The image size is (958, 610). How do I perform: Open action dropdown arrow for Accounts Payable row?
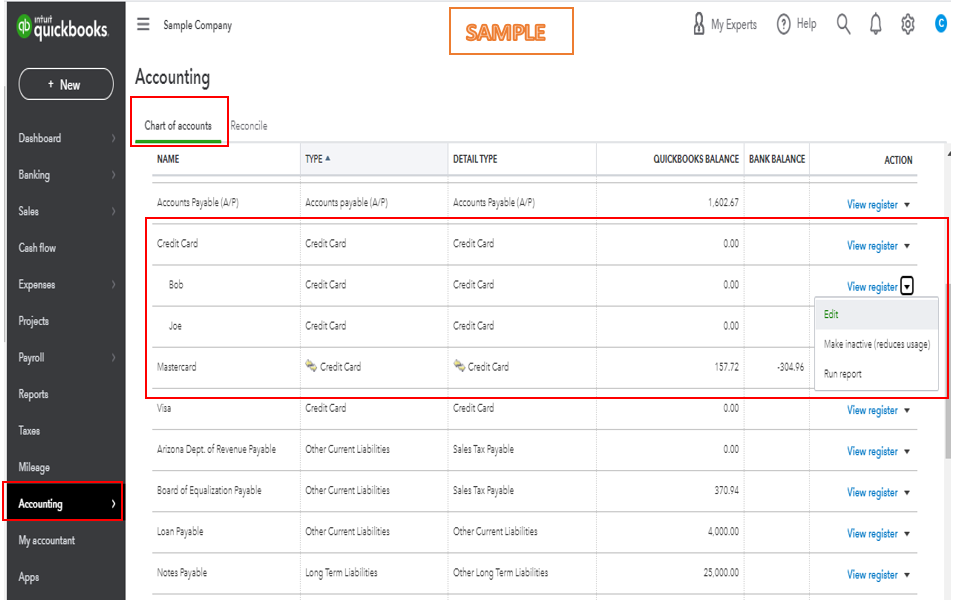click(x=907, y=205)
